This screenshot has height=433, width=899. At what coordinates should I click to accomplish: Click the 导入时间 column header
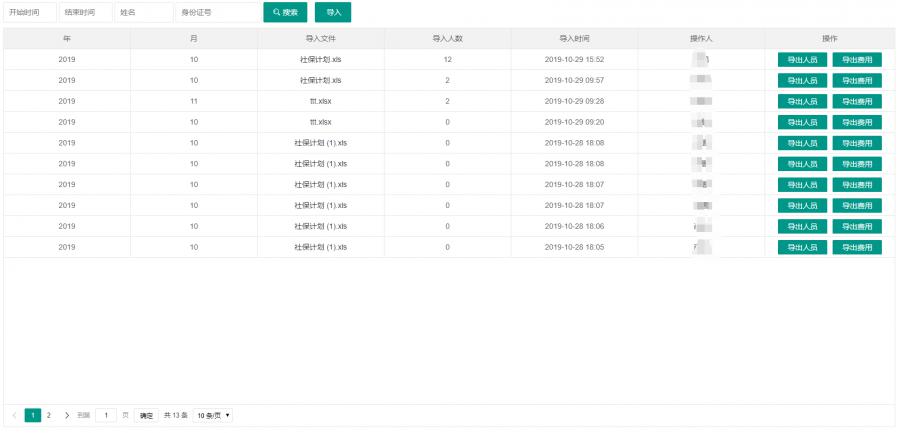(x=574, y=38)
